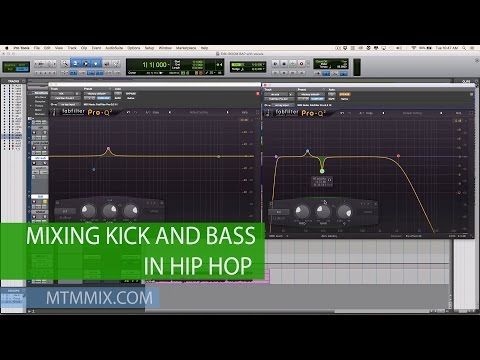
Task: Click Undo in the right Pro-Q 2 toolbar
Action: click(342, 113)
